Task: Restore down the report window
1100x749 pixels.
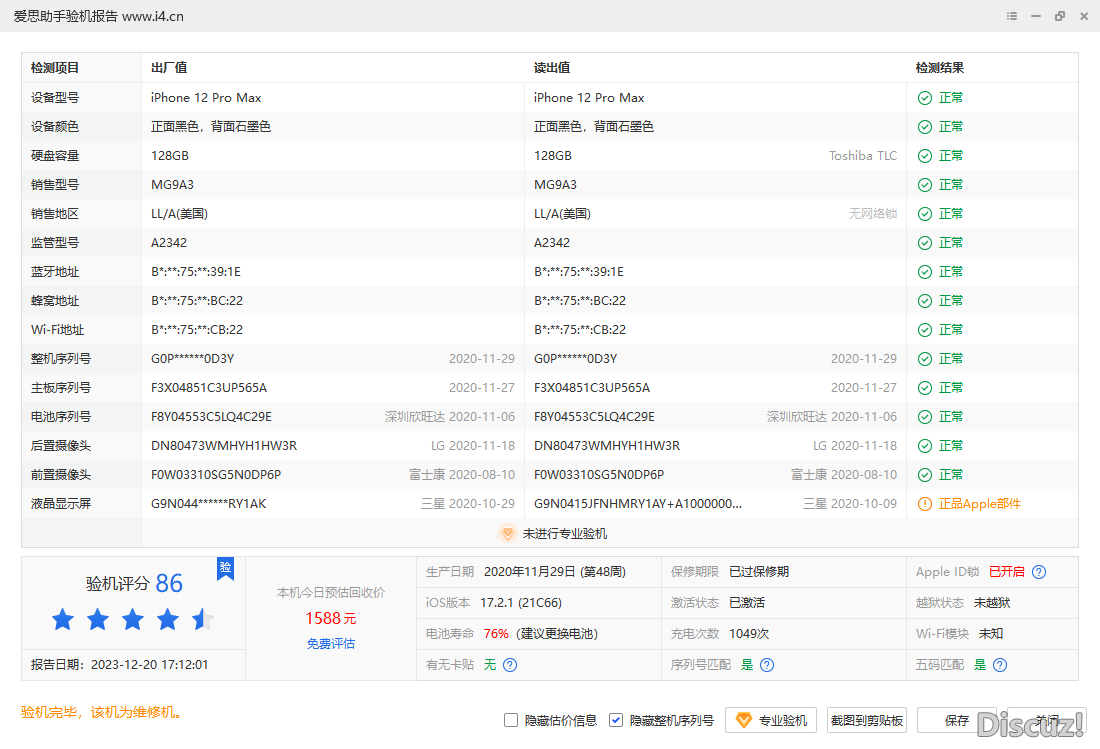Action: (1060, 16)
